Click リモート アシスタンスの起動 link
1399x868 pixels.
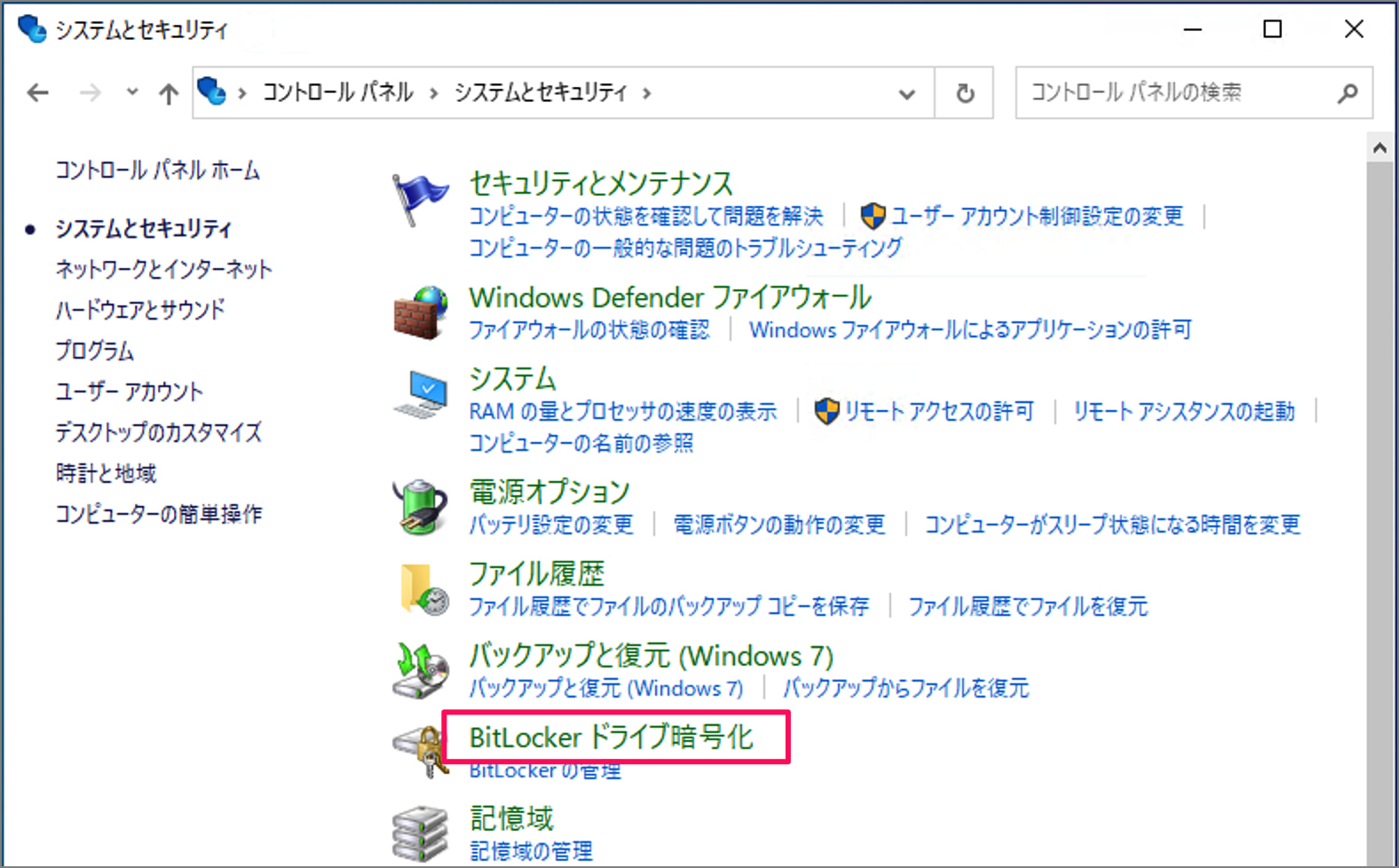coord(1184,412)
